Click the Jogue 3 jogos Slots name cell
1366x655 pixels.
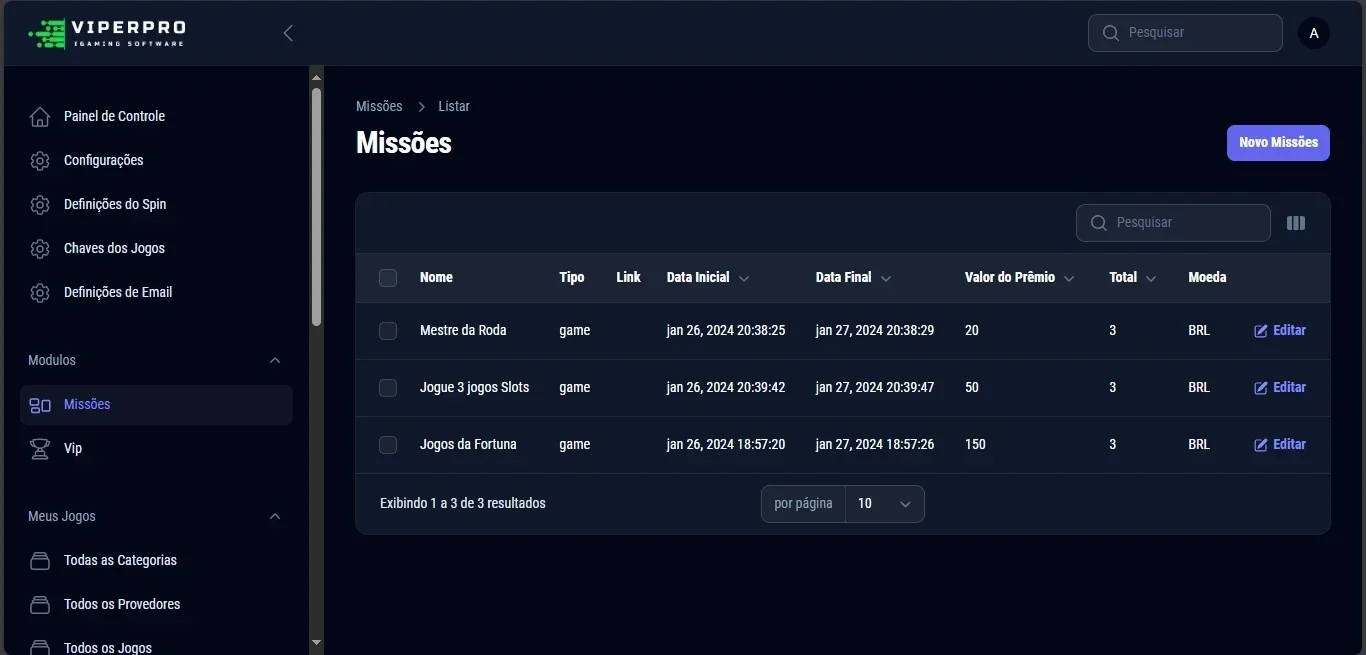click(475, 388)
